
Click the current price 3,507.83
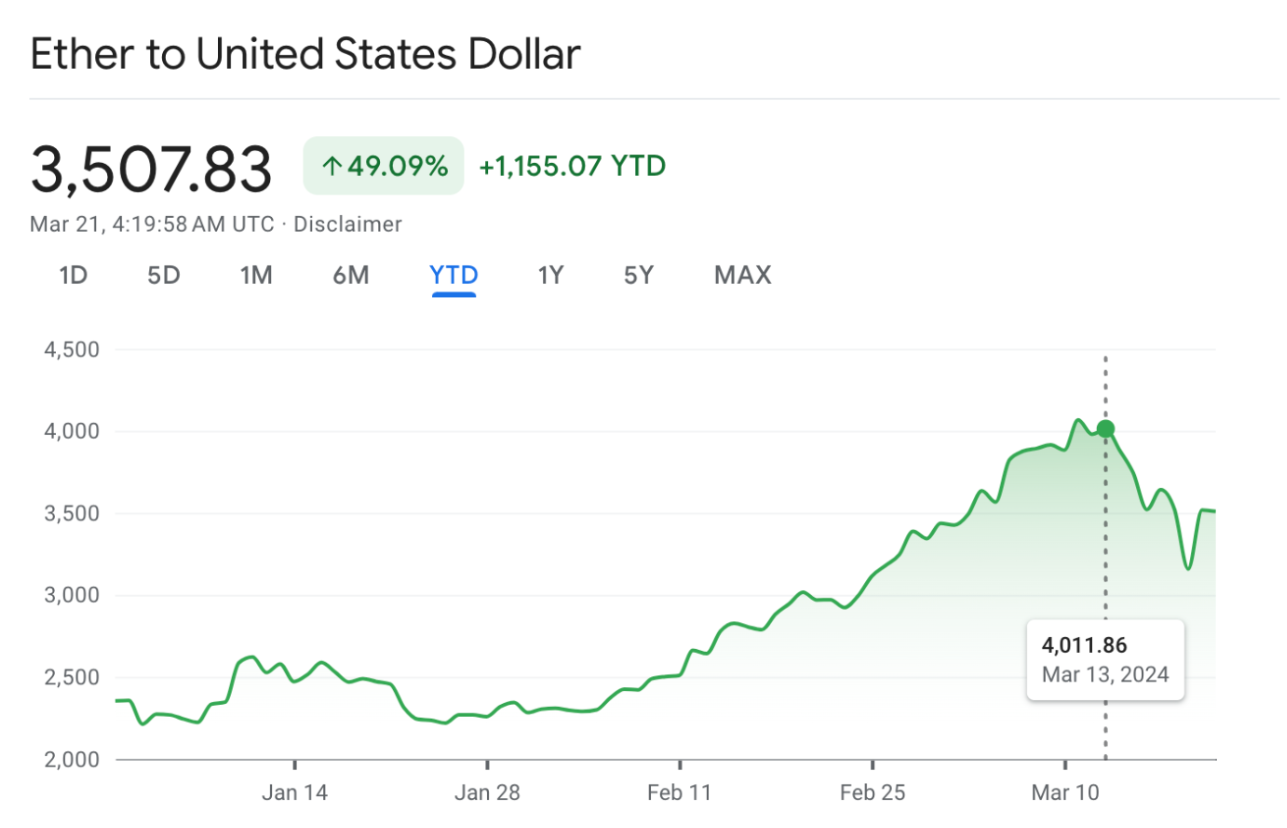[151, 169]
